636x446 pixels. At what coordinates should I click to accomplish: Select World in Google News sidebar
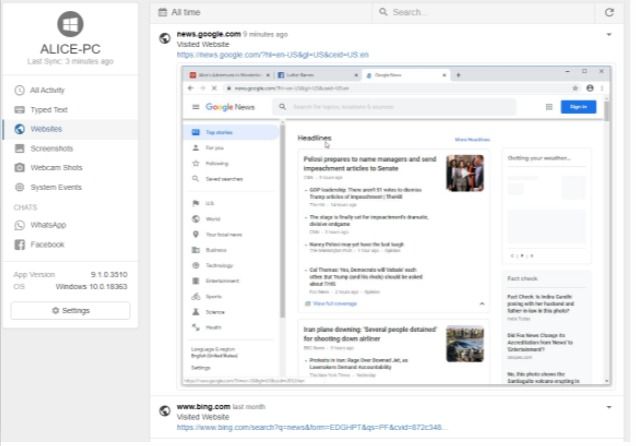pyautogui.click(x=232, y=219)
